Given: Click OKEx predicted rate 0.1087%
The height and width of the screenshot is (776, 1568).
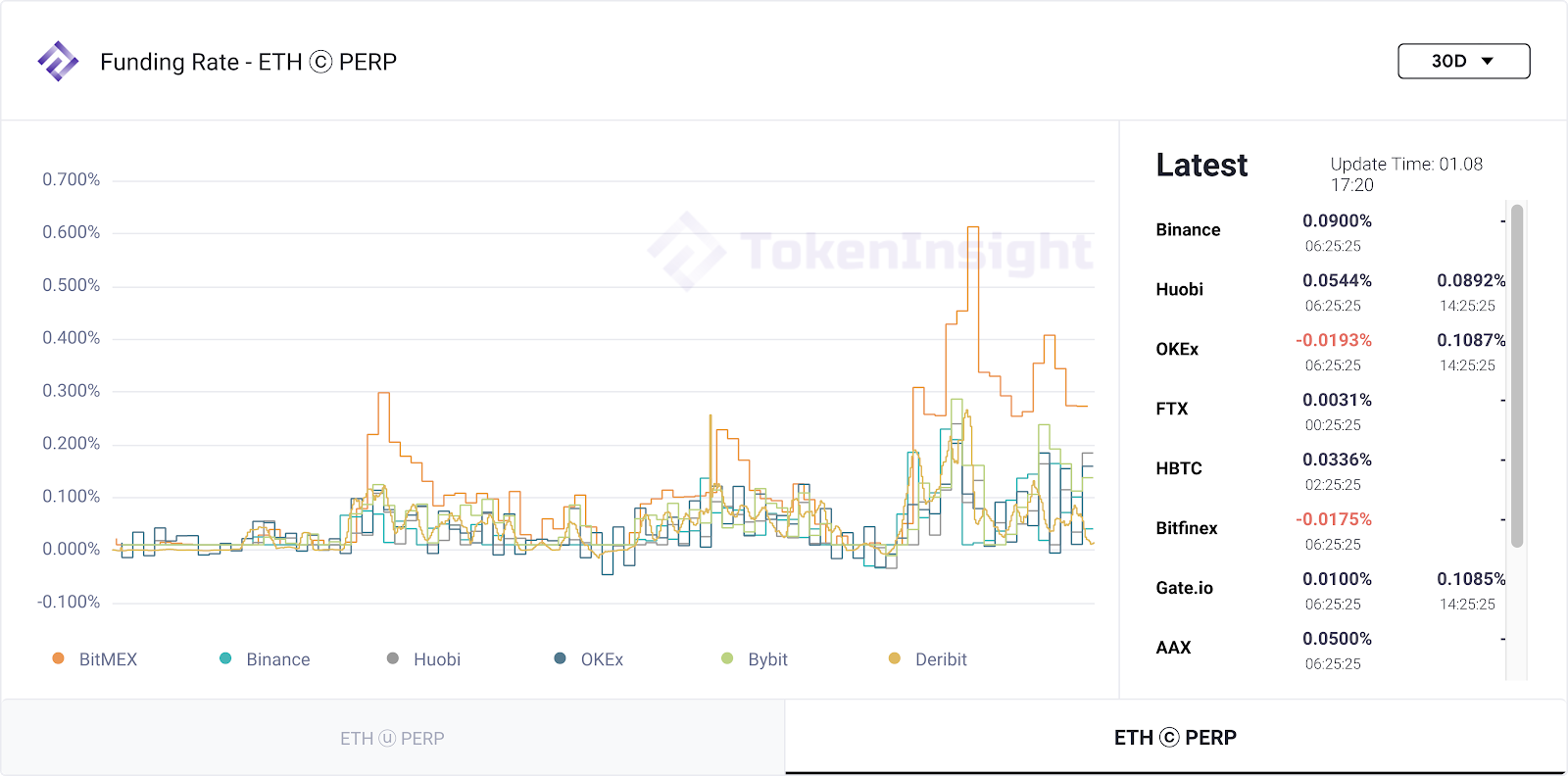Looking at the screenshot, I should coord(1471,340).
